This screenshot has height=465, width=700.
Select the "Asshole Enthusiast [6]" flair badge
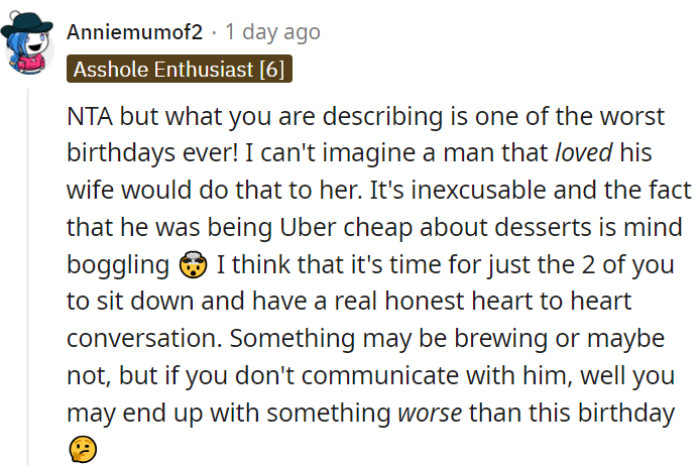179,71
